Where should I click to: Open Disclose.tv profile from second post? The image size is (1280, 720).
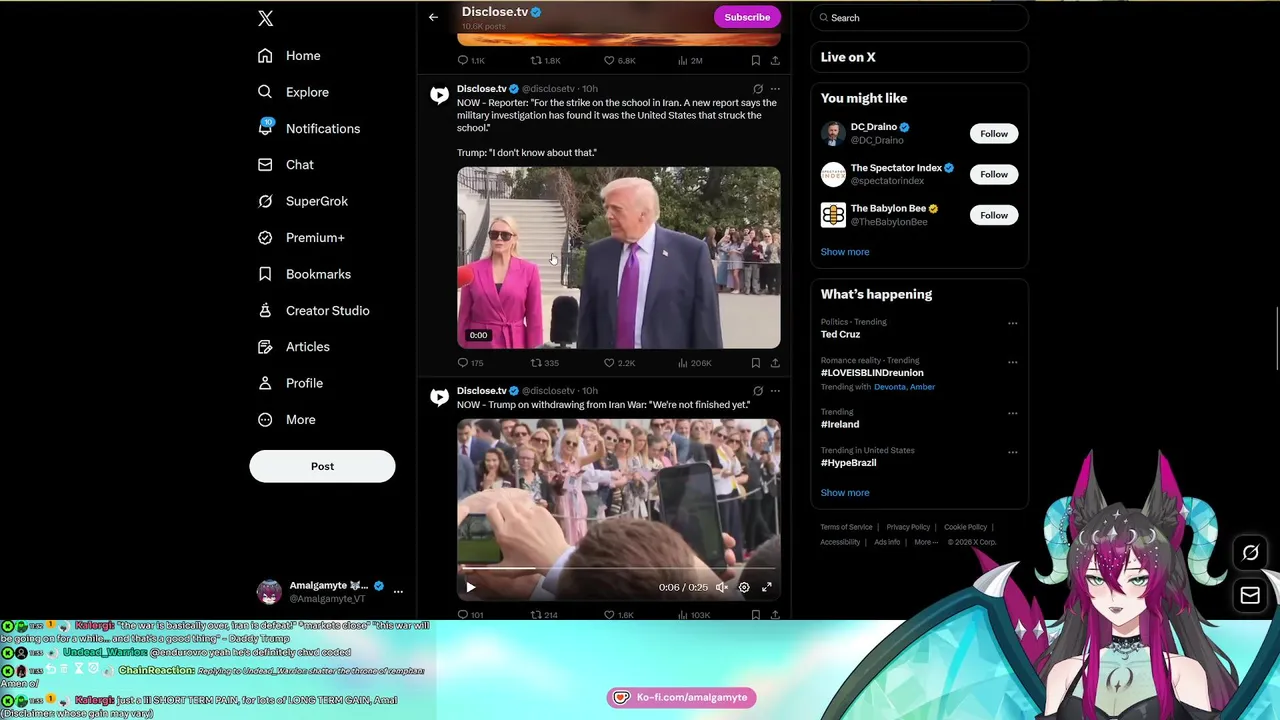point(482,391)
